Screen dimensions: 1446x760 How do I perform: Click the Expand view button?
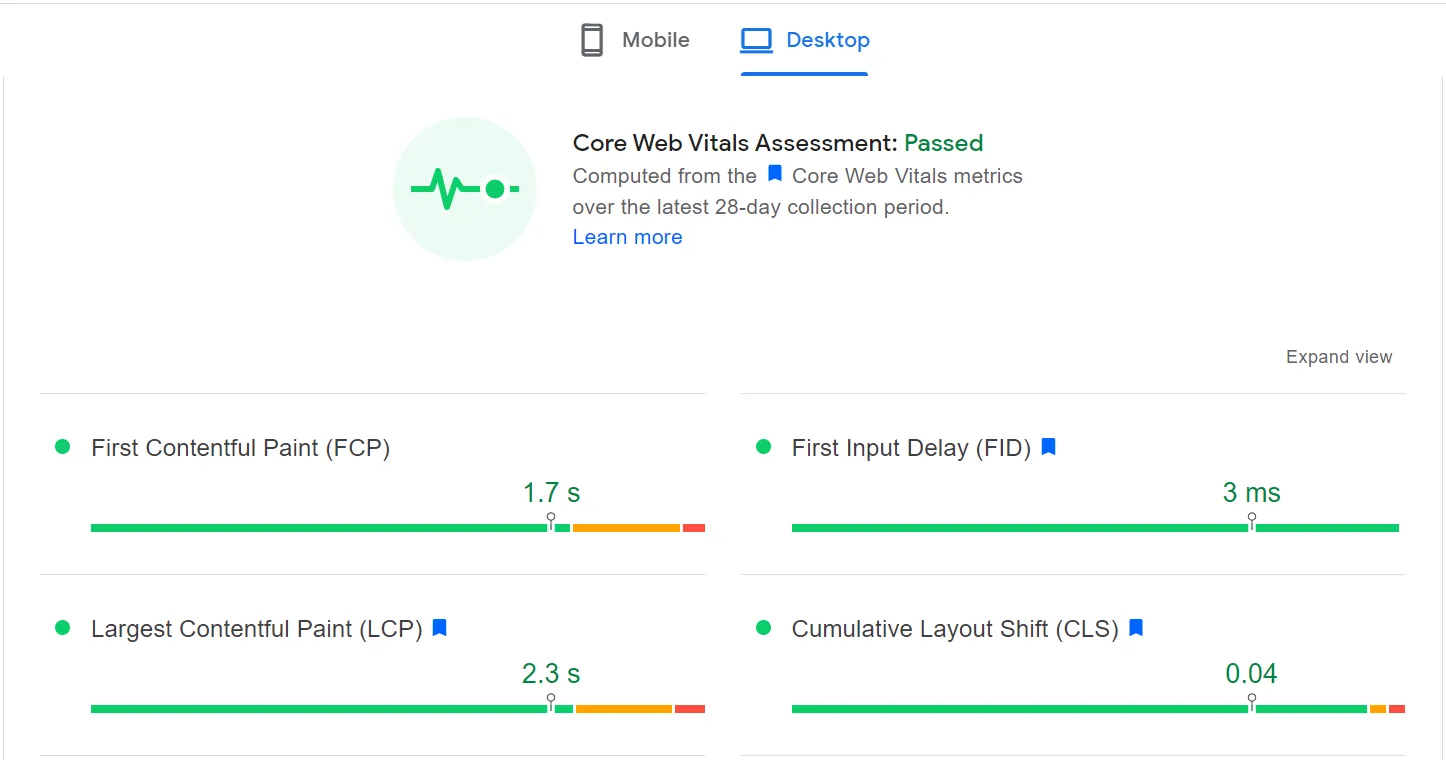[x=1338, y=357]
